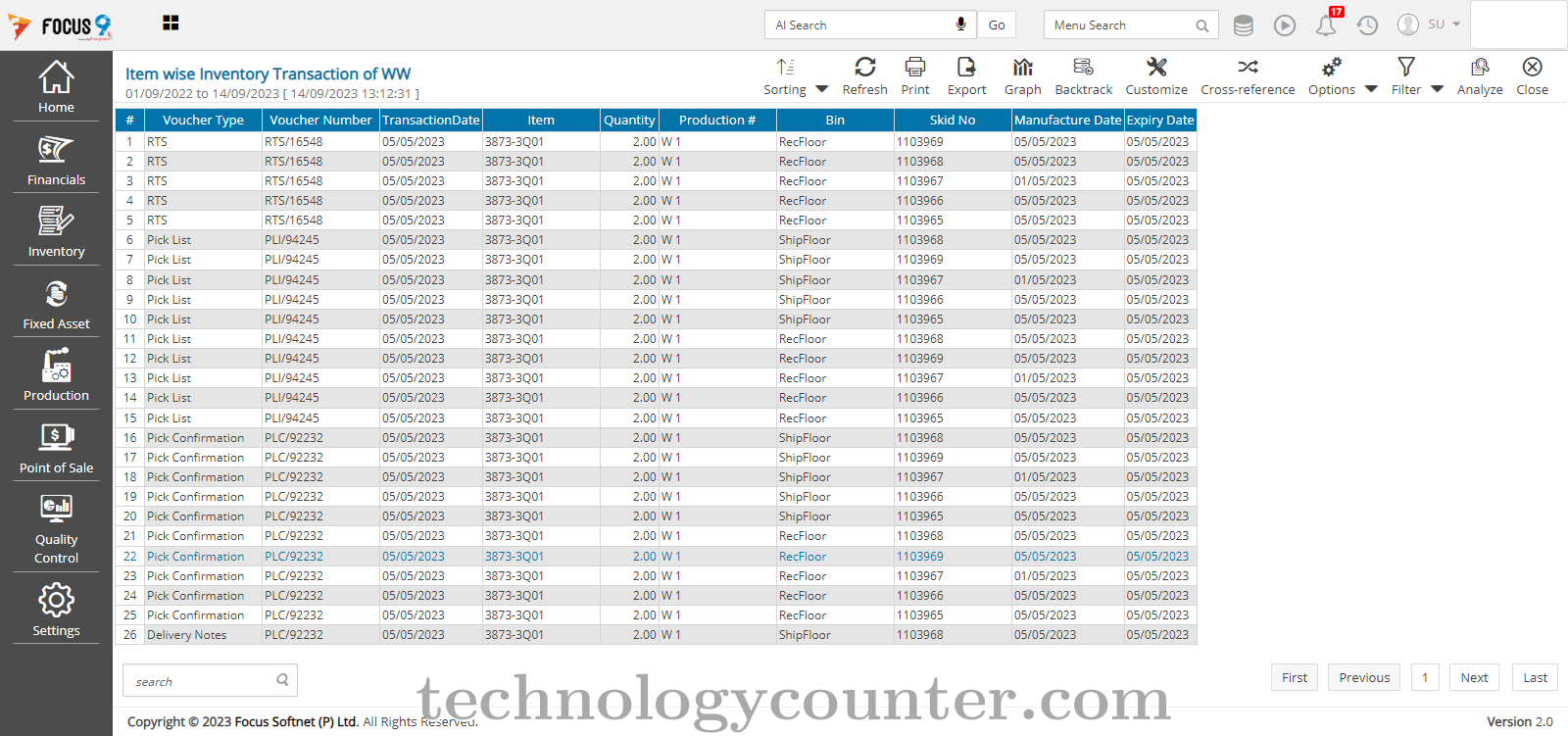The height and width of the screenshot is (736, 1568).
Task: Open Cross-reference tool
Action: [x=1248, y=75]
